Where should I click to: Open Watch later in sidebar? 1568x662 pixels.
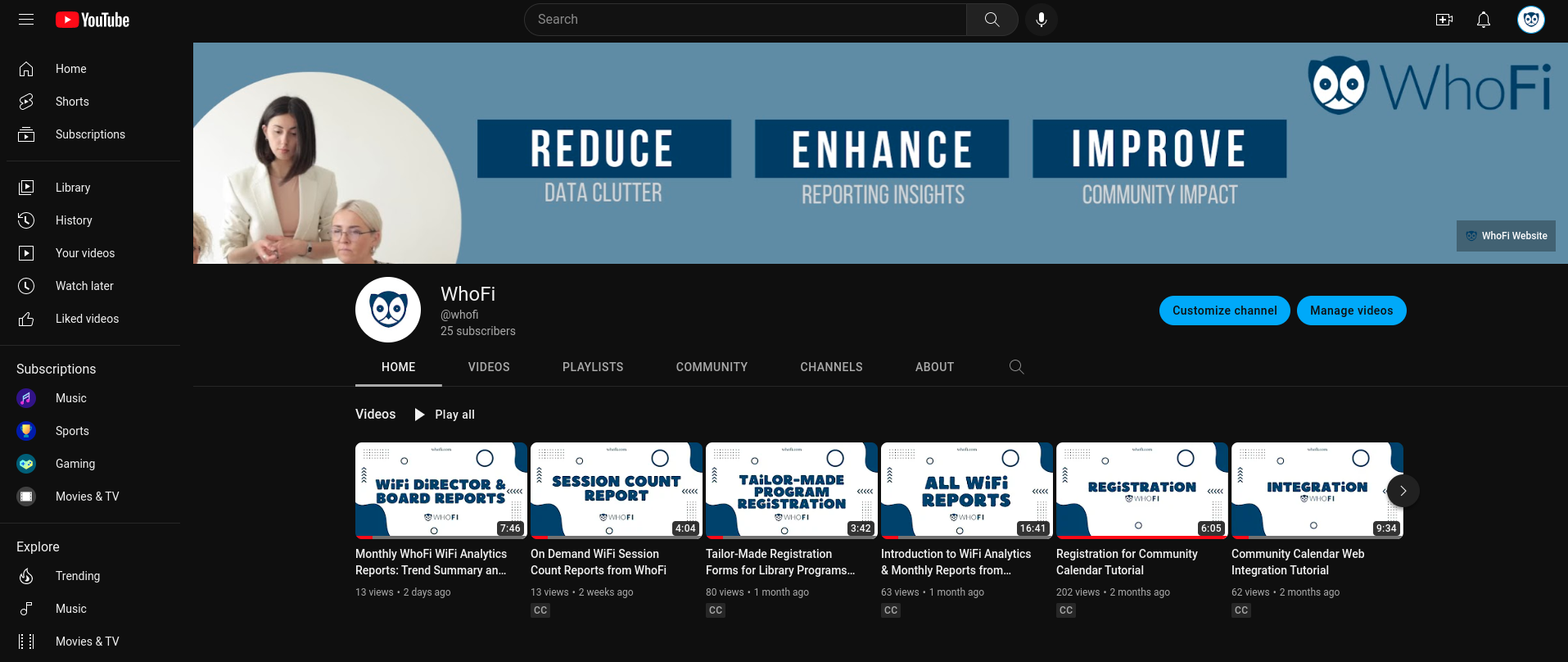tap(84, 286)
